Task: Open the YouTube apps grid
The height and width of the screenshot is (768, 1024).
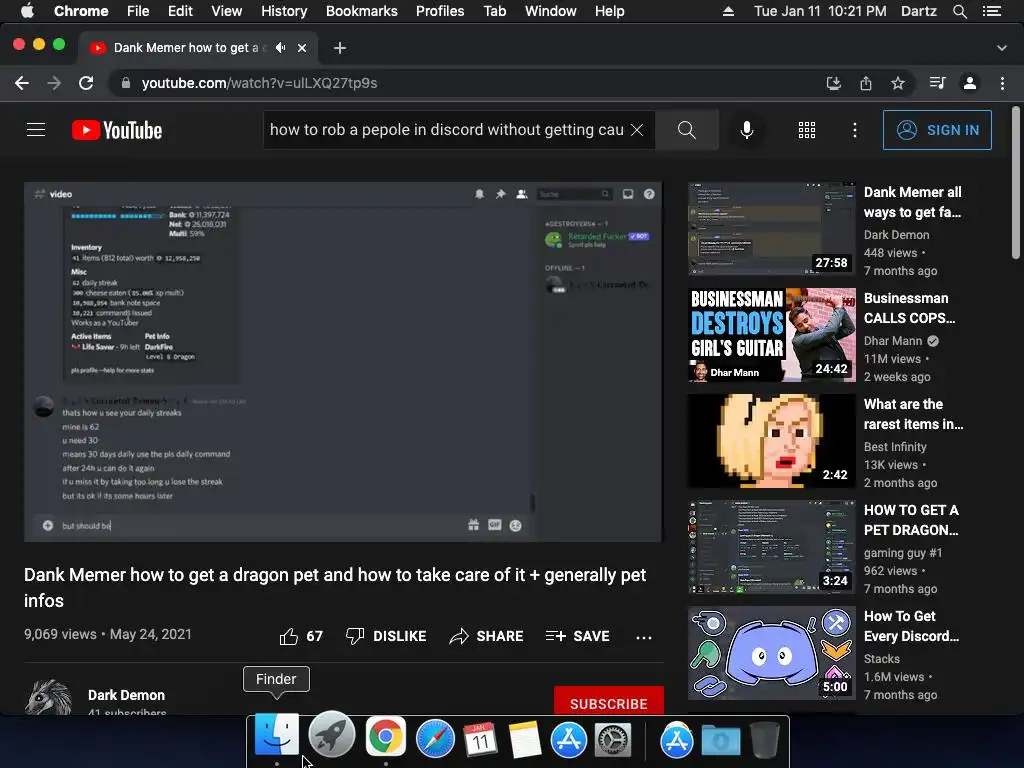Action: [807, 130]
